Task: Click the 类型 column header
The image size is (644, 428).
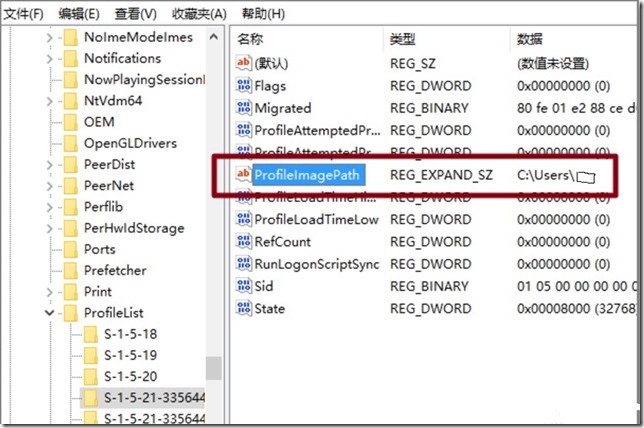Action: pos(401,39)
